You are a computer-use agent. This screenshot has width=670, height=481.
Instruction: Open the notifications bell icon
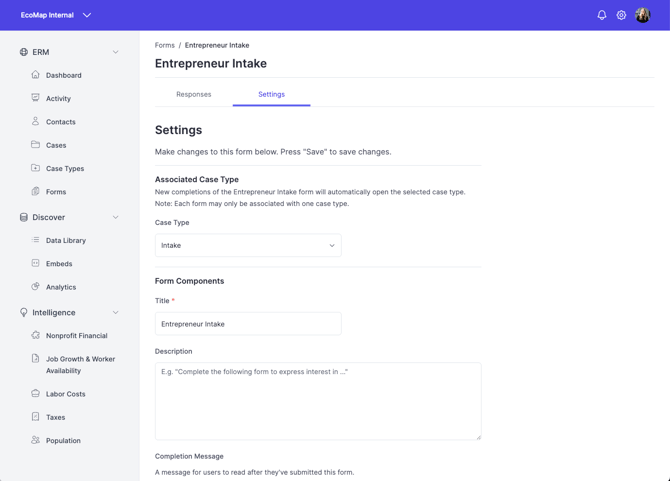click(602, 15)
